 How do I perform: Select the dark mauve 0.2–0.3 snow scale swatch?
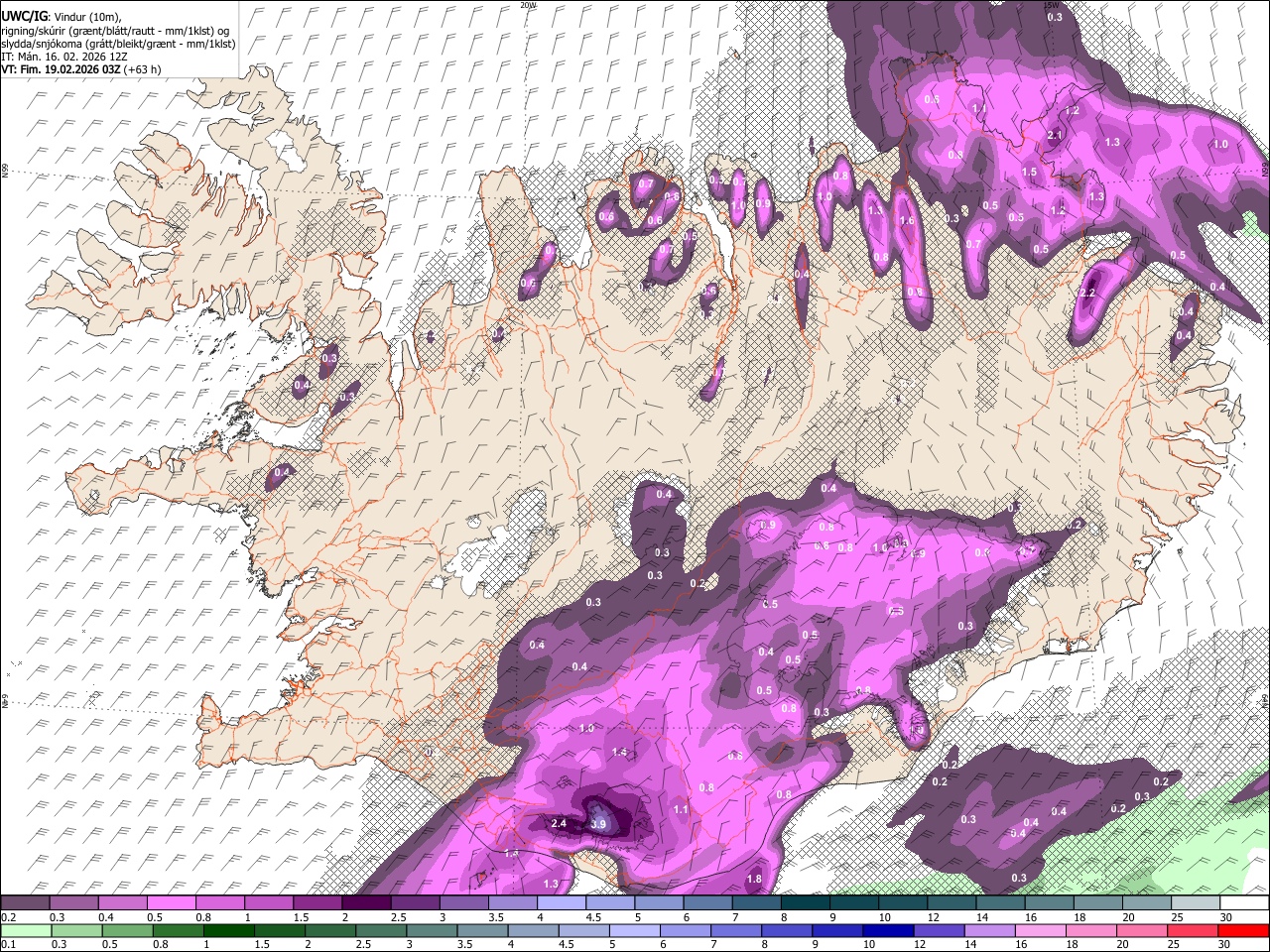25,903
